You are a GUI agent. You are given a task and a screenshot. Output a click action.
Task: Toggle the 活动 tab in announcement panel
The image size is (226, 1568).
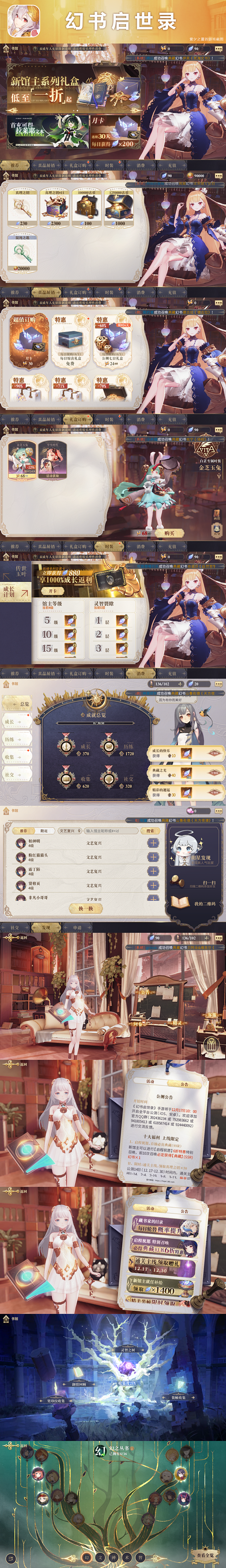[150, 1082]
